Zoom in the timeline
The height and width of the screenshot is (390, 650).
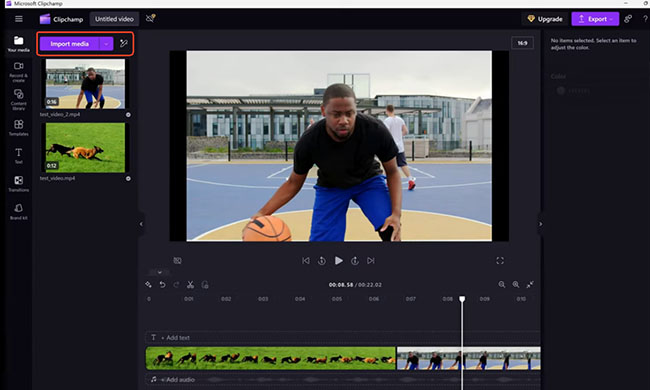(x=516, y=284)
